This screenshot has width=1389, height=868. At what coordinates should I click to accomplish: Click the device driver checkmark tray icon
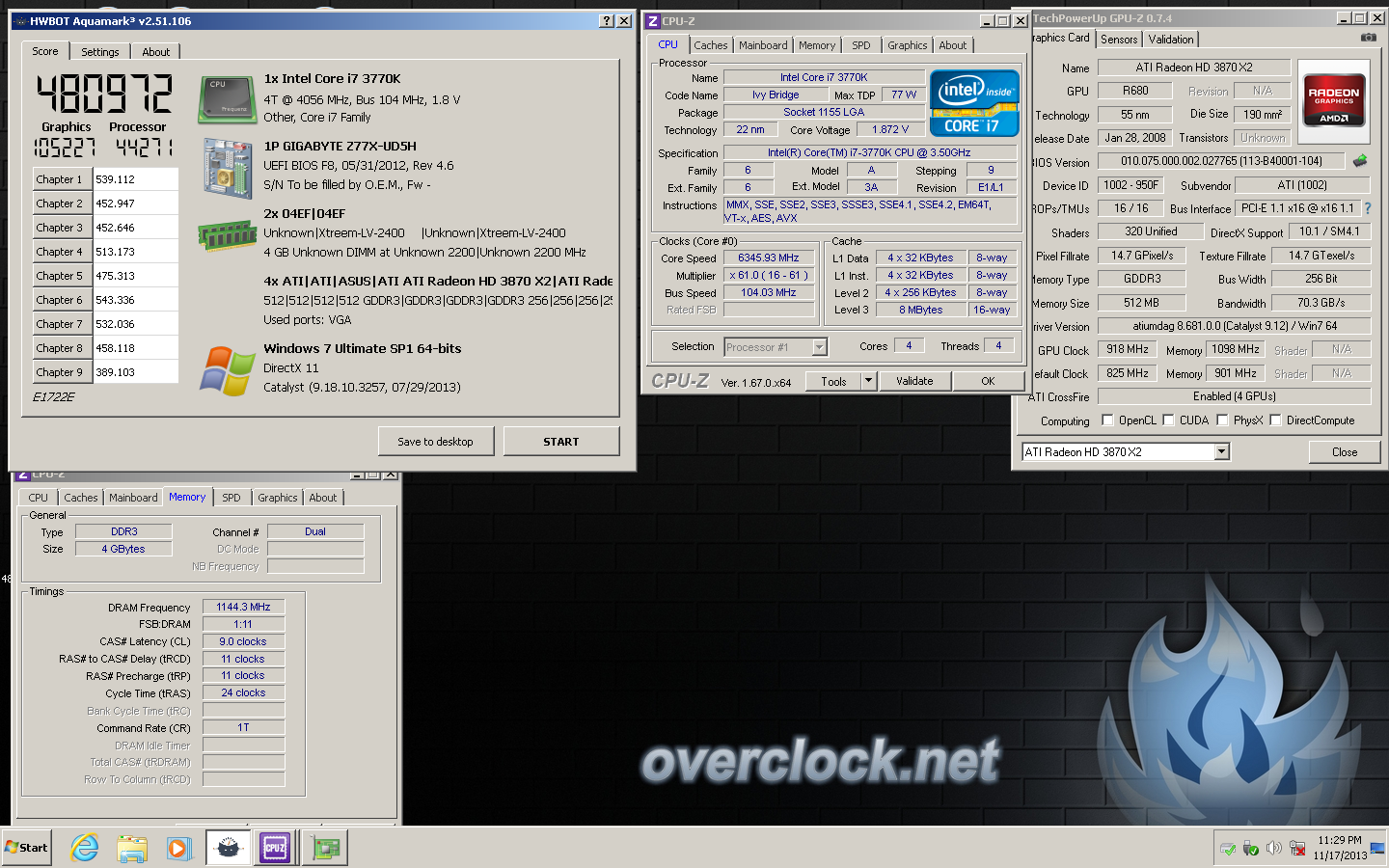coord(1227,848)
